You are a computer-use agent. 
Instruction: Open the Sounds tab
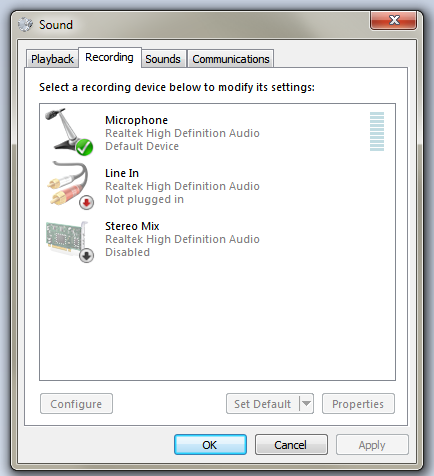point(163,59)
